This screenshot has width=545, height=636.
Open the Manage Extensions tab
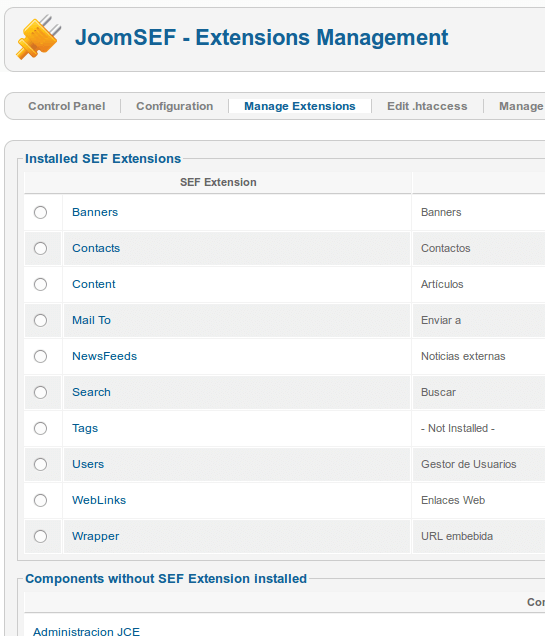300,106
